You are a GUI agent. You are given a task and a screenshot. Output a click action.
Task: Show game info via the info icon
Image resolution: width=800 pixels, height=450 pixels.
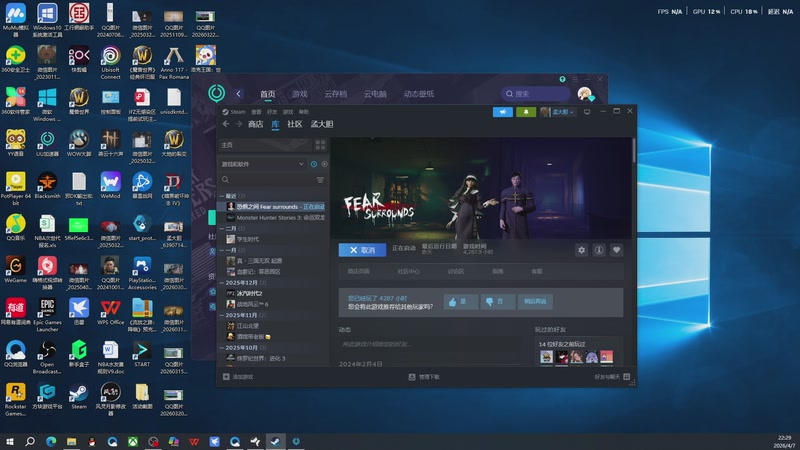click(599, 250)
